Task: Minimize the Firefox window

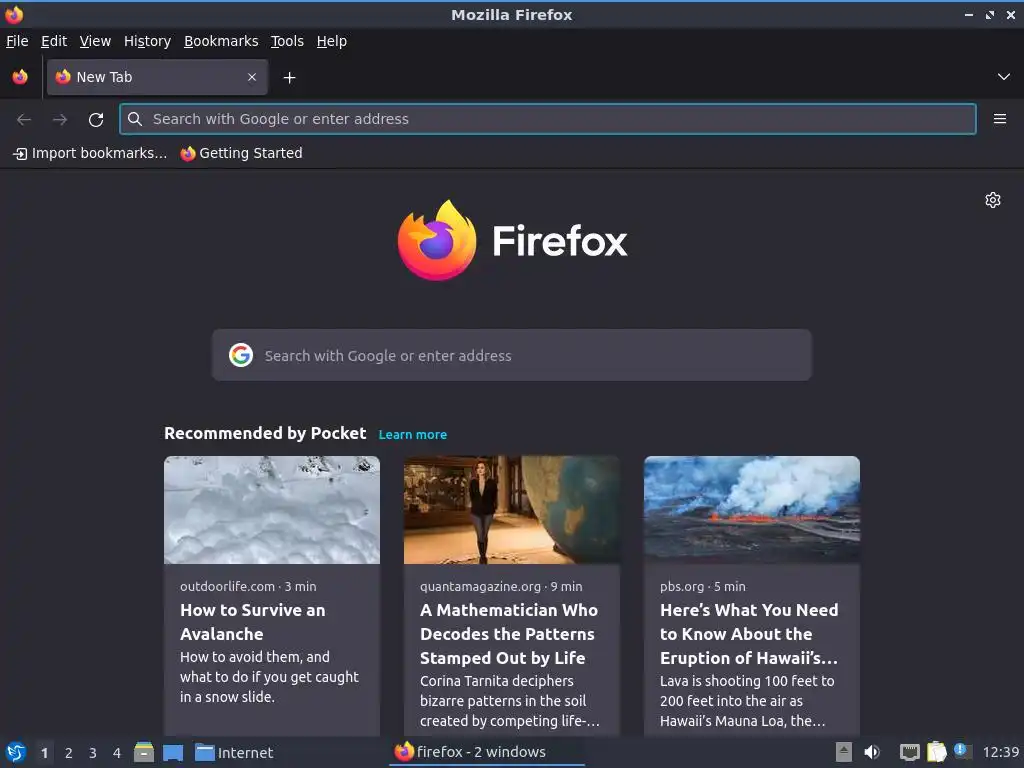Action: click(x=969, y=14)
